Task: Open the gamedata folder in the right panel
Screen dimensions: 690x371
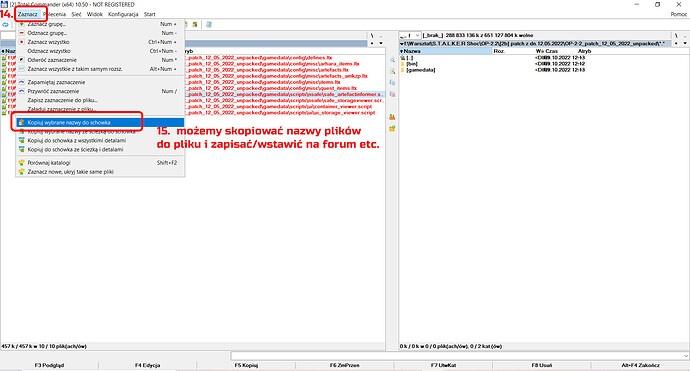Action: click(x=420, y=70)
